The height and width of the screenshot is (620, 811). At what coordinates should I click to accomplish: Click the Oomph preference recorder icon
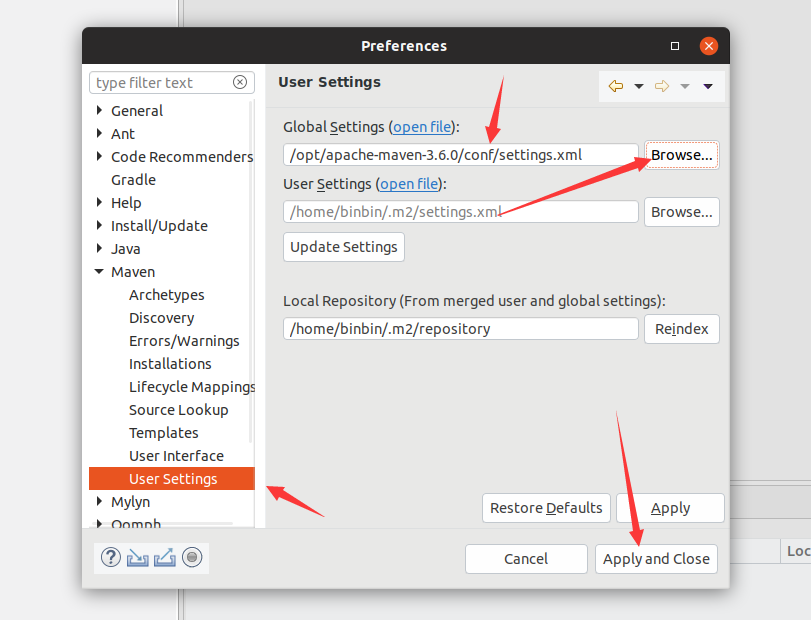pos(192,557)
